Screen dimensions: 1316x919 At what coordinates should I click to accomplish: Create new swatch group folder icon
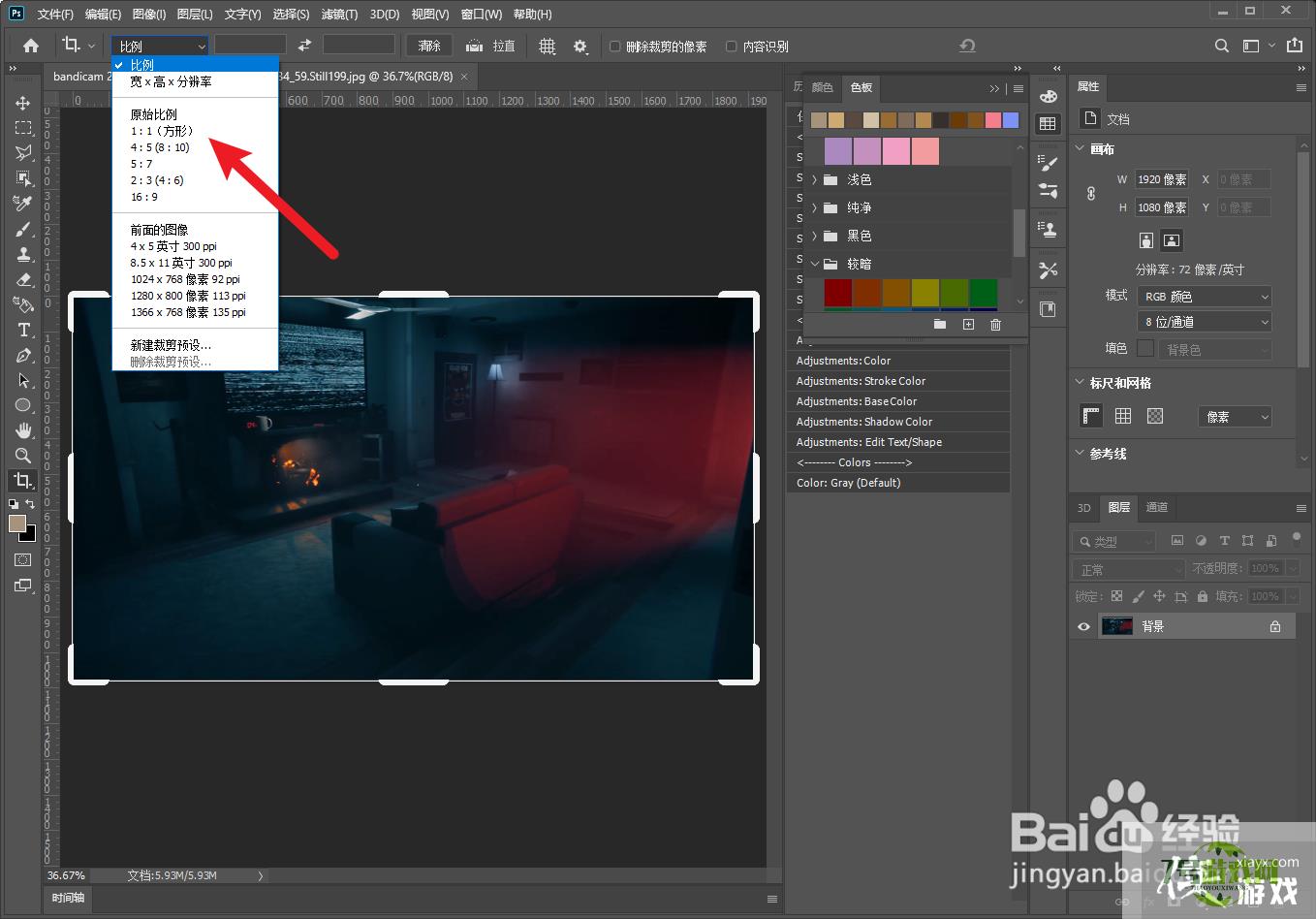(940, 325)
